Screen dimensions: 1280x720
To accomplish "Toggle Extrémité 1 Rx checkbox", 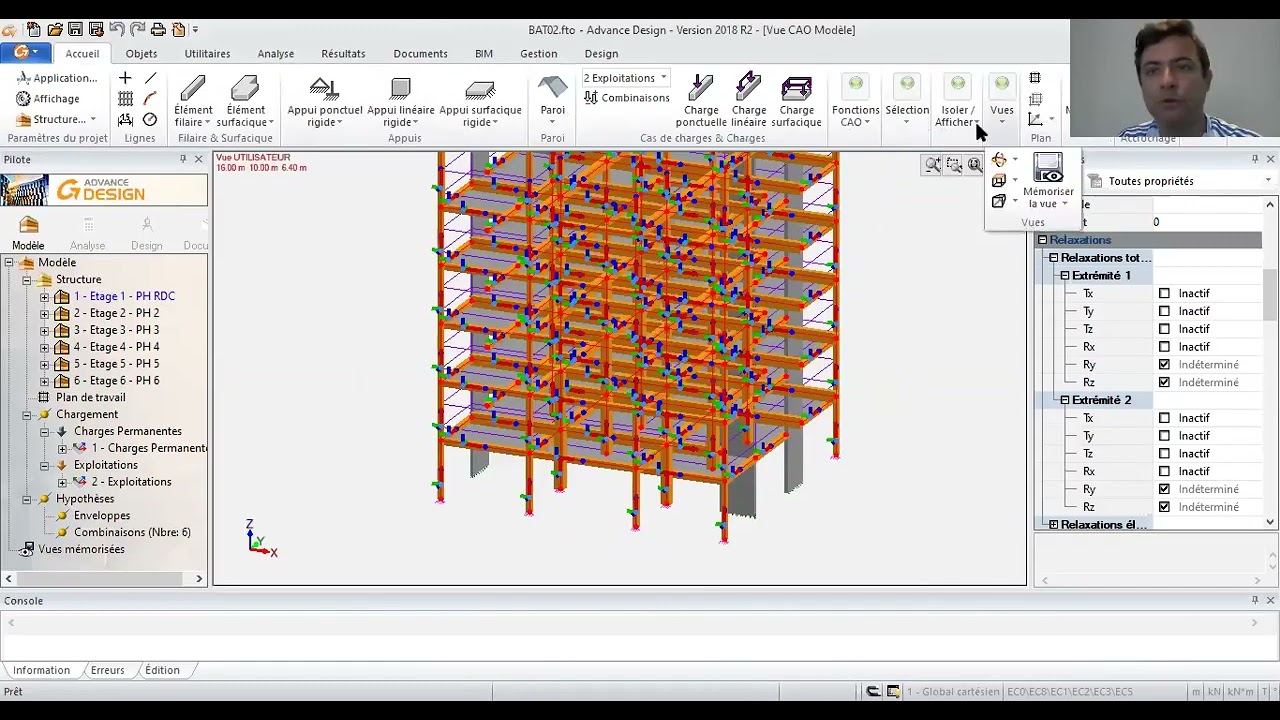I will (x=1164, y=347).
